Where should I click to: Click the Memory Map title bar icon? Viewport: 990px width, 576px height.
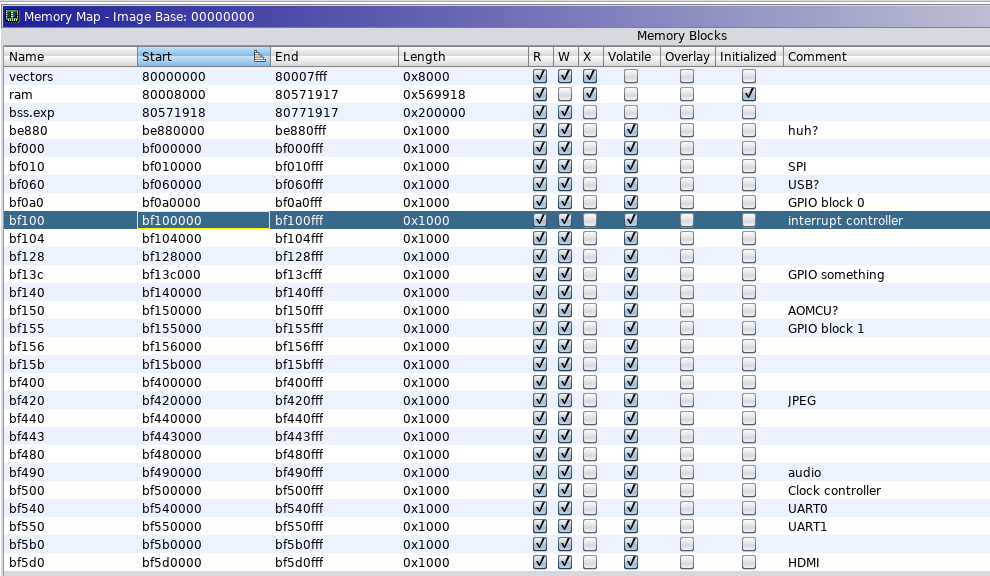12,16
